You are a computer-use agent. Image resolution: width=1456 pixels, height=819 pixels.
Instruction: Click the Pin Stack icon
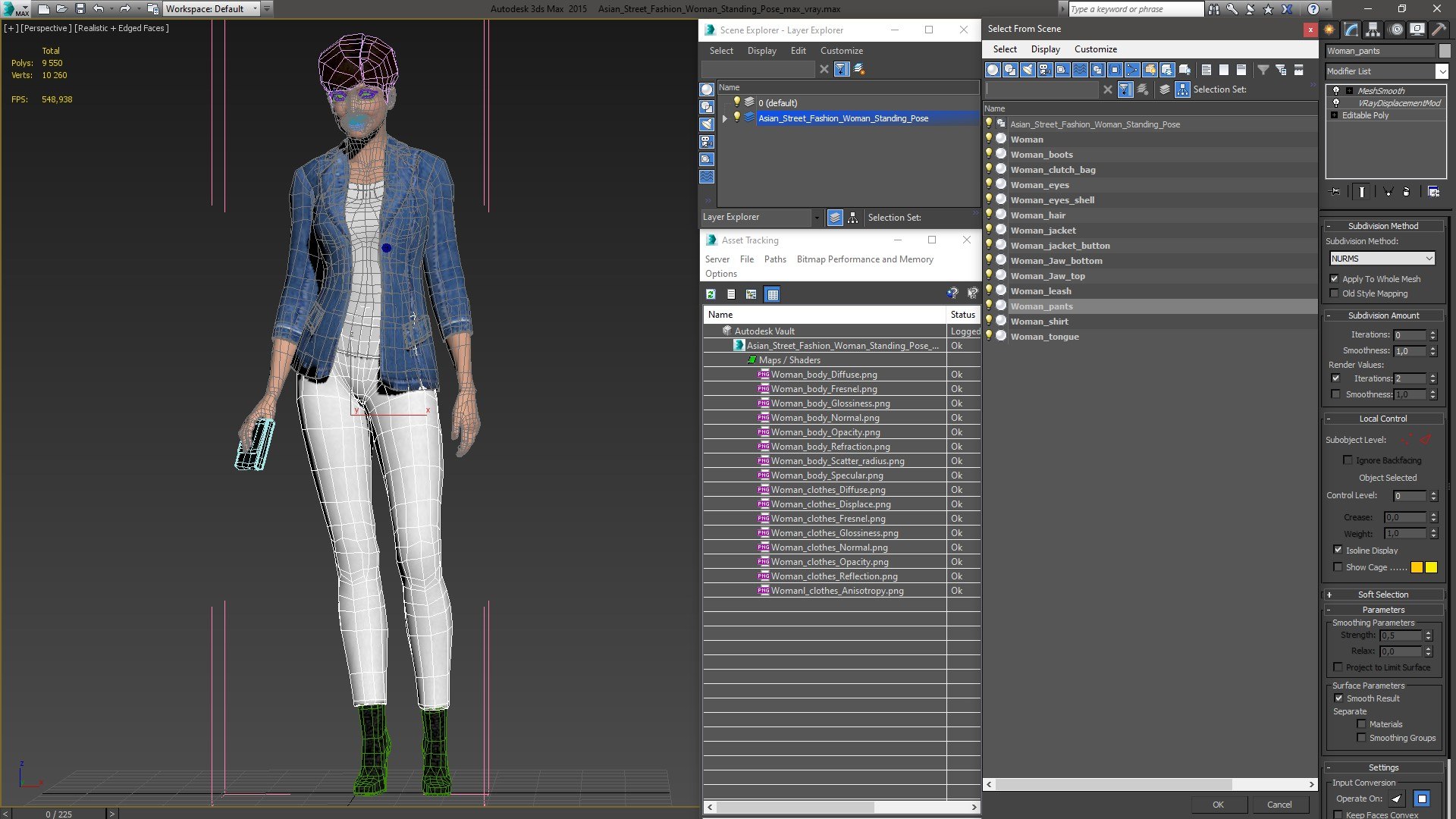1335,192
